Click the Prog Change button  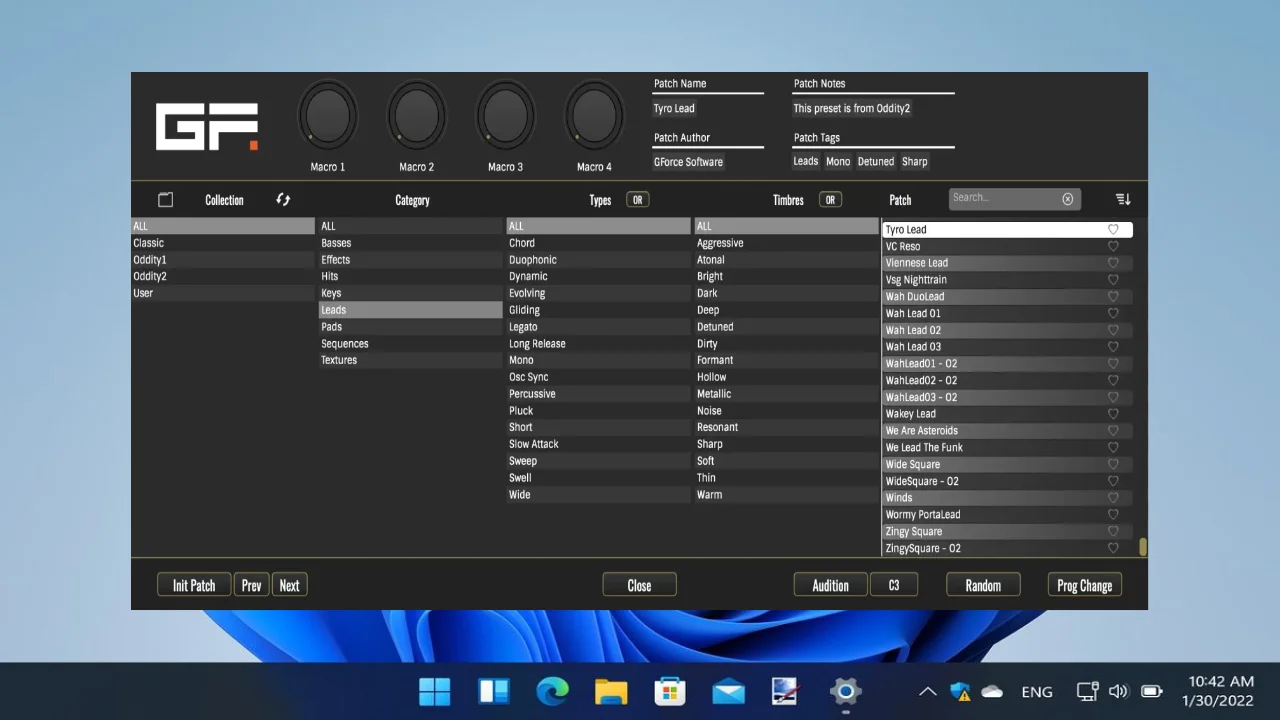pos(1085,586)
